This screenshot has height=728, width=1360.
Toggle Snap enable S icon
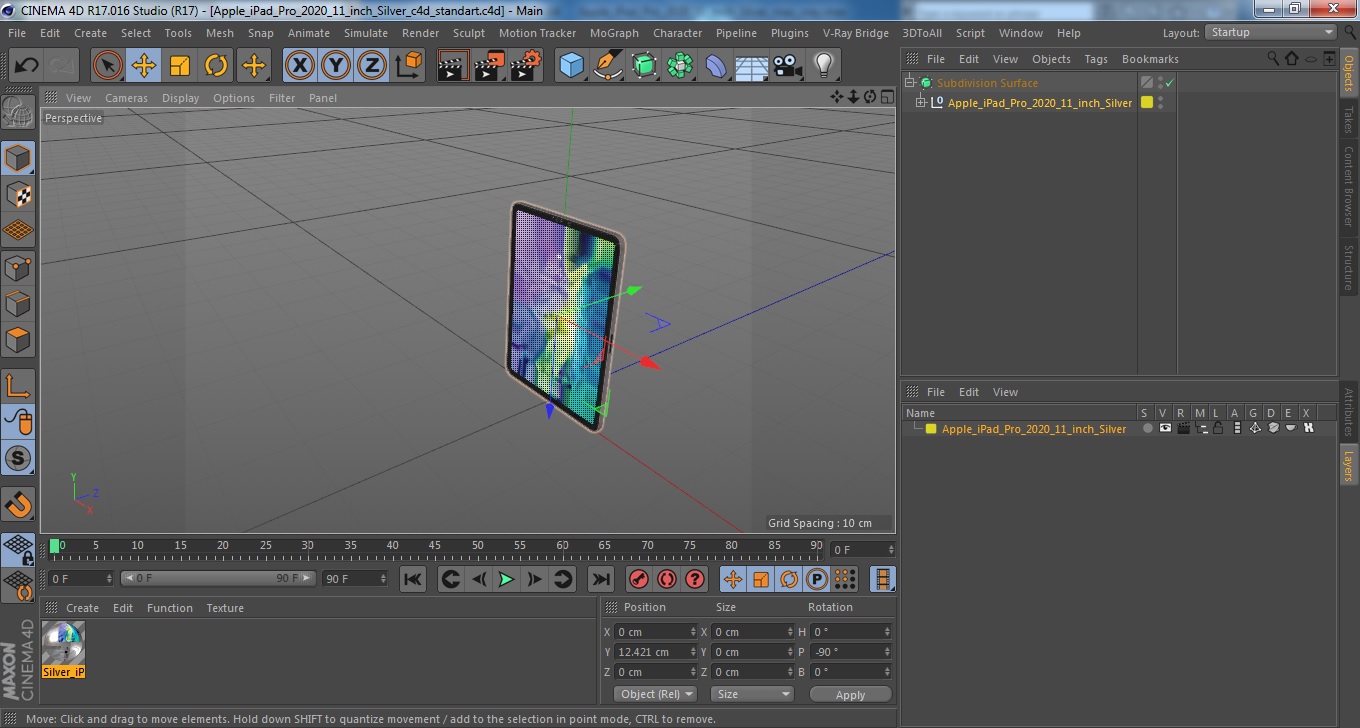tap(18, 458)
